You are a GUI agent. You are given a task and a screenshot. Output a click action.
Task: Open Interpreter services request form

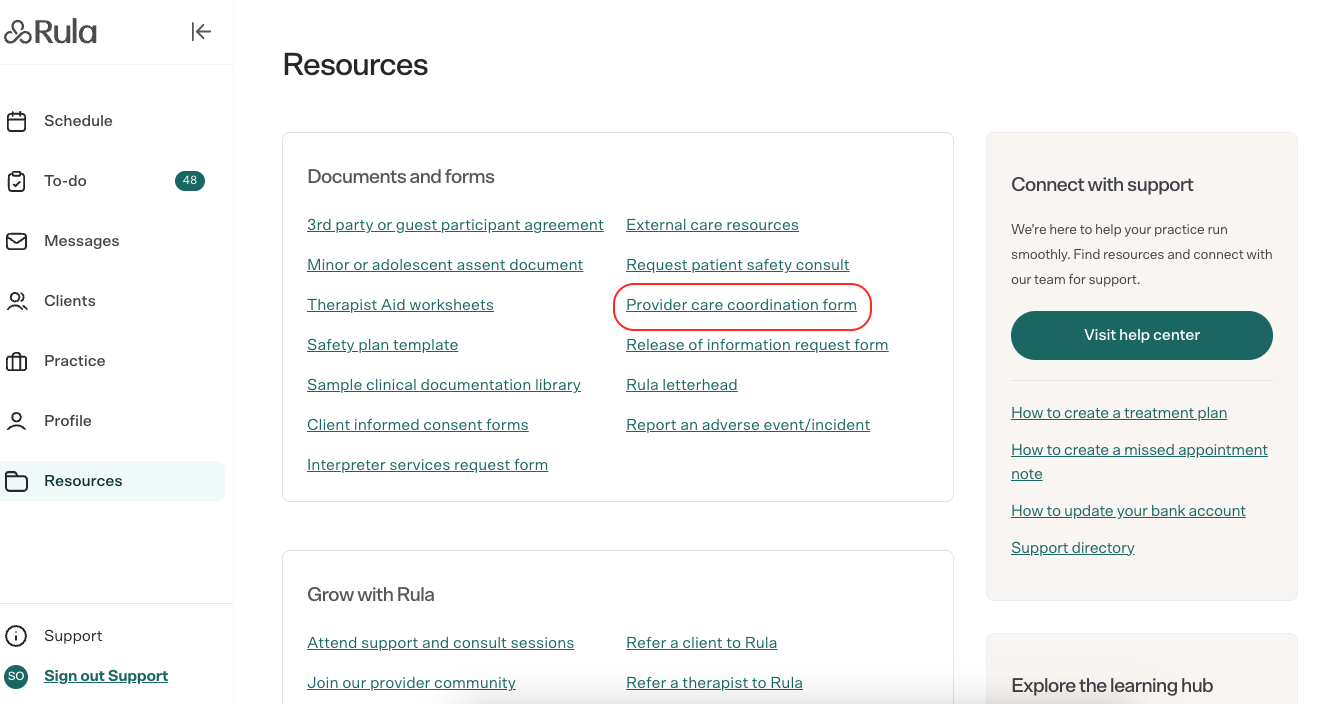click(427, 465)
